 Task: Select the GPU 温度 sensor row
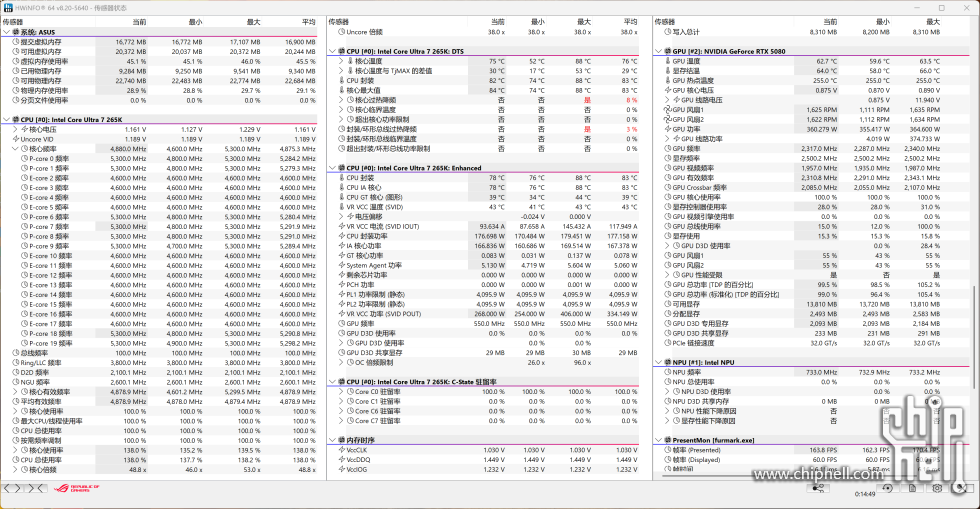(x=799, y=61)
